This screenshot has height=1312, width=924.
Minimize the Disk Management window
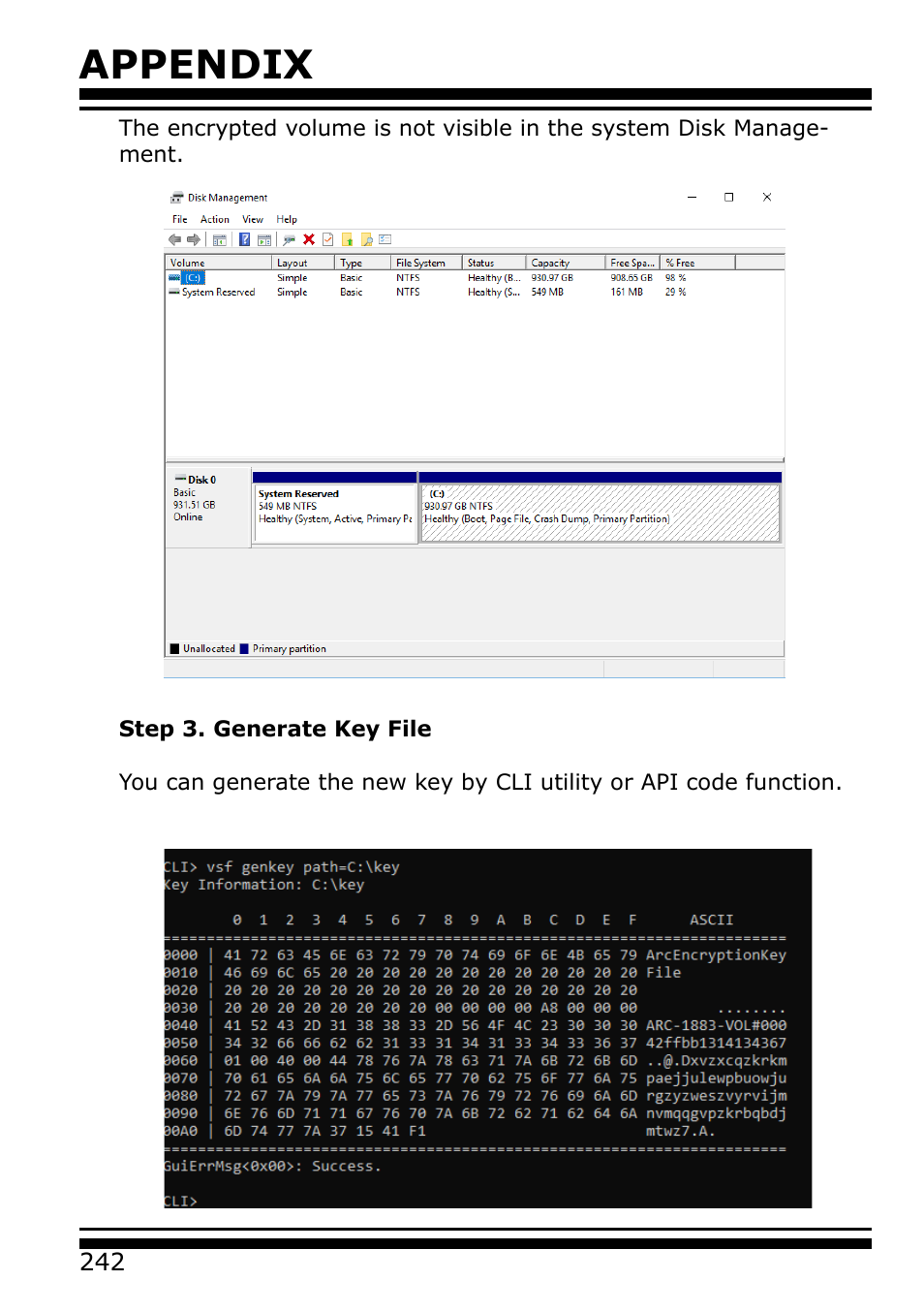click(693, 197)
